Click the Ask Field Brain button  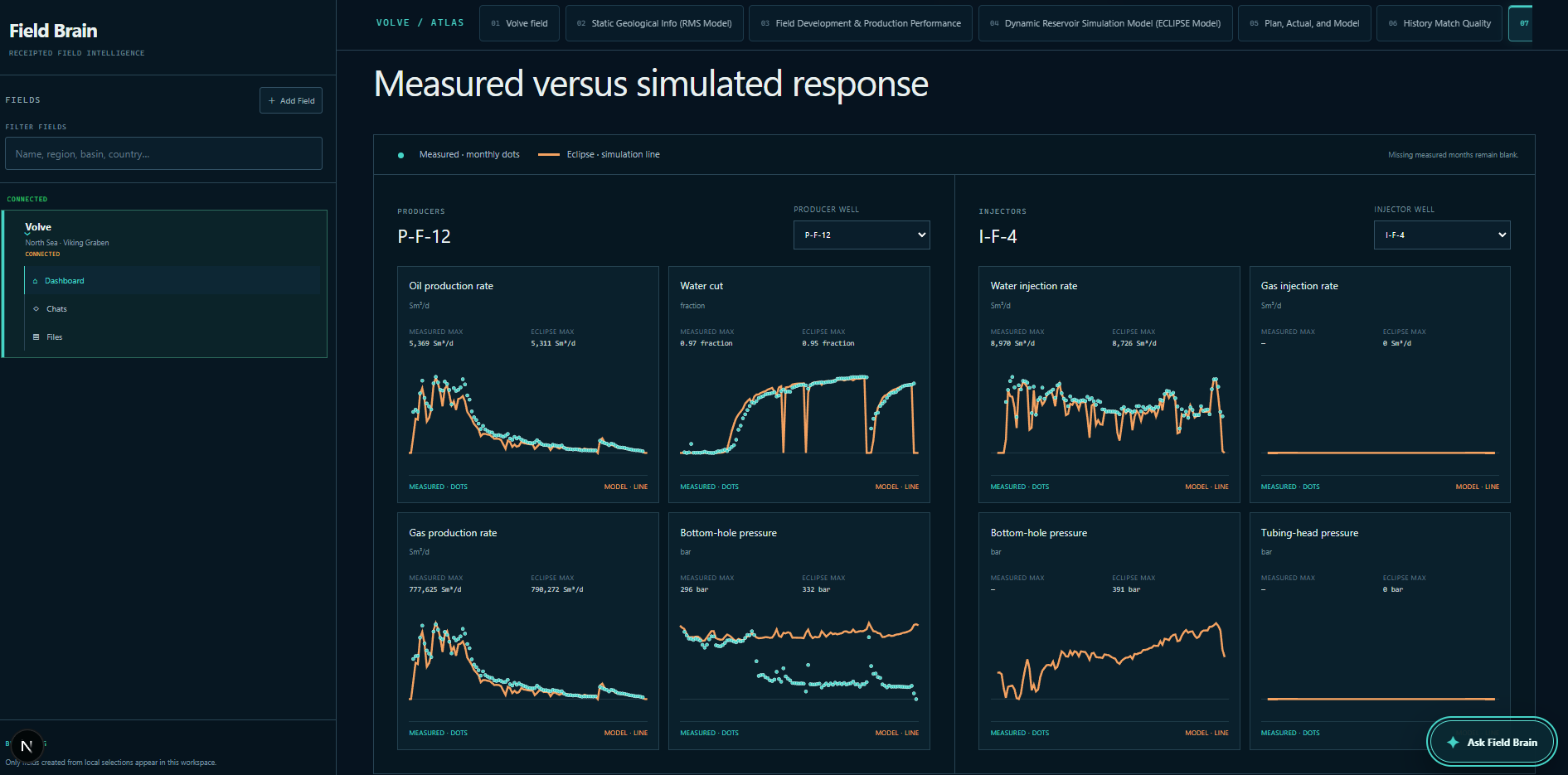point(1492,742)
